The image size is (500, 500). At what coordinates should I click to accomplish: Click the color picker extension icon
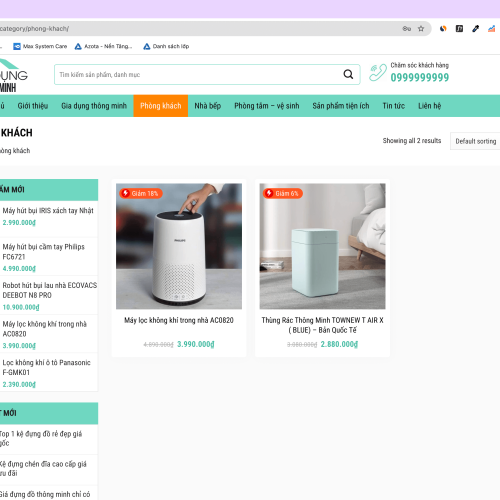tap(475, 29)
